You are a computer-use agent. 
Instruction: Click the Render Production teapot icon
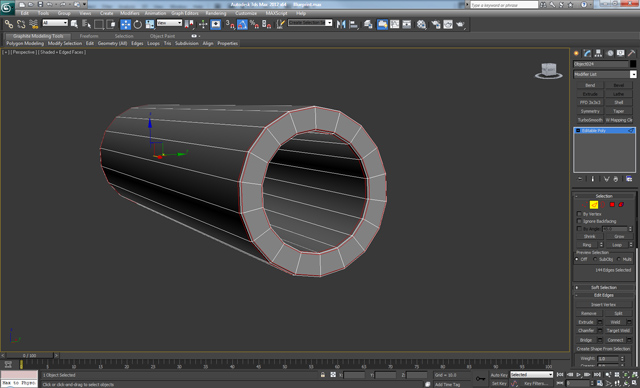461,24
